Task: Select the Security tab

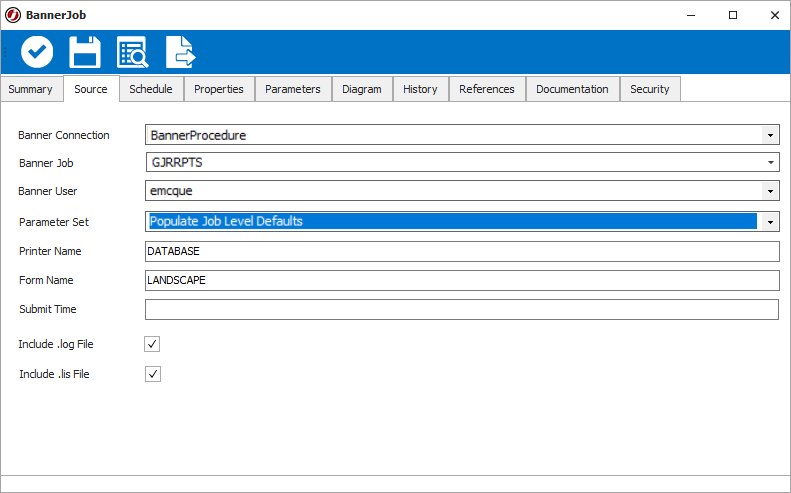Action: 650,89
